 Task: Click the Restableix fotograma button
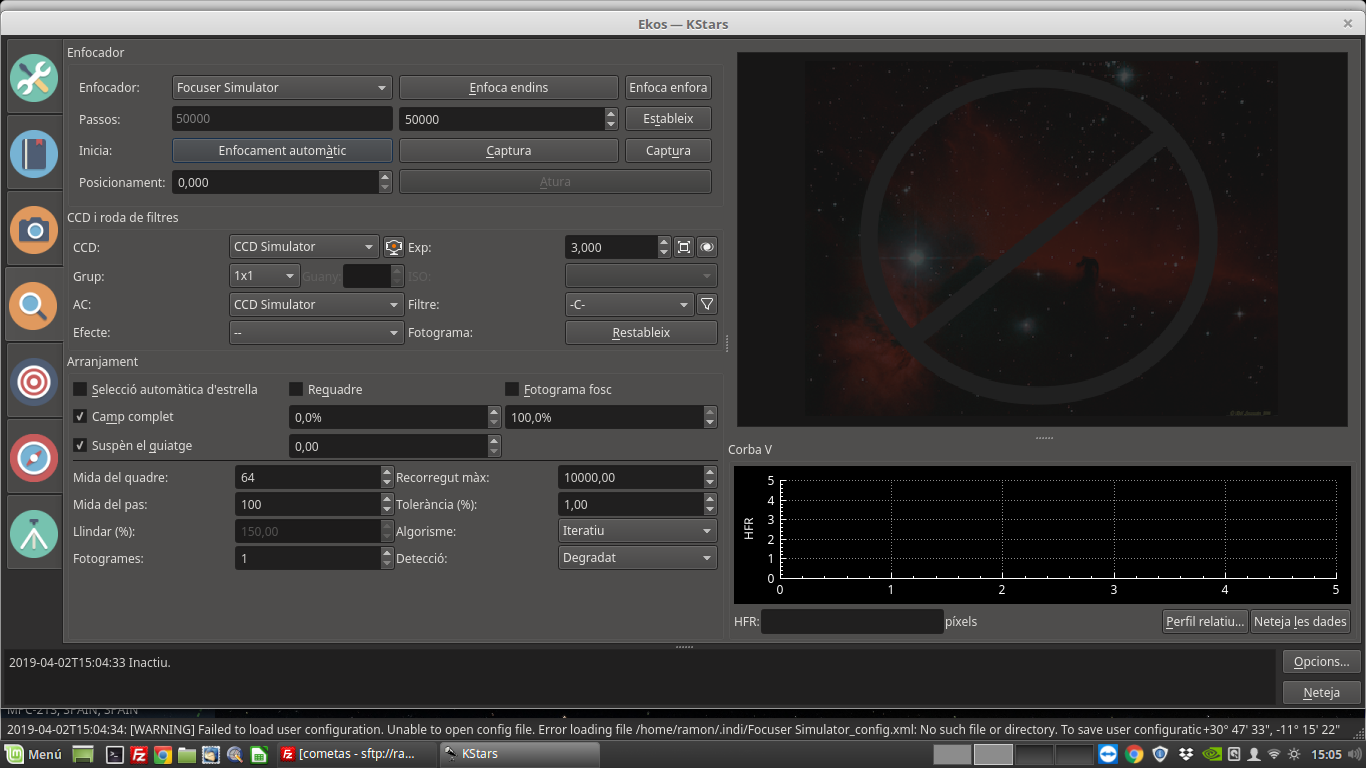pos(641,332)
